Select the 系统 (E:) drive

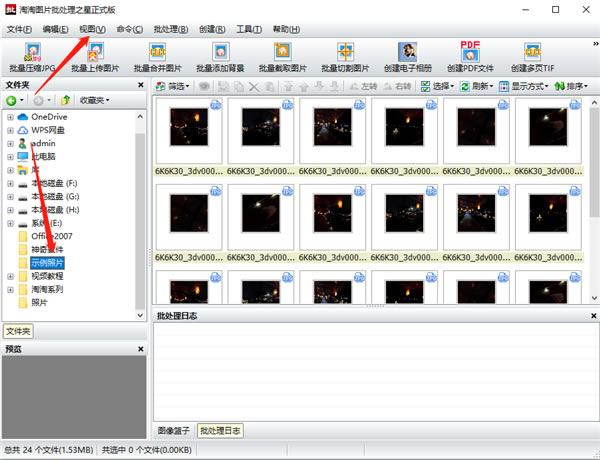pos(47,223)
